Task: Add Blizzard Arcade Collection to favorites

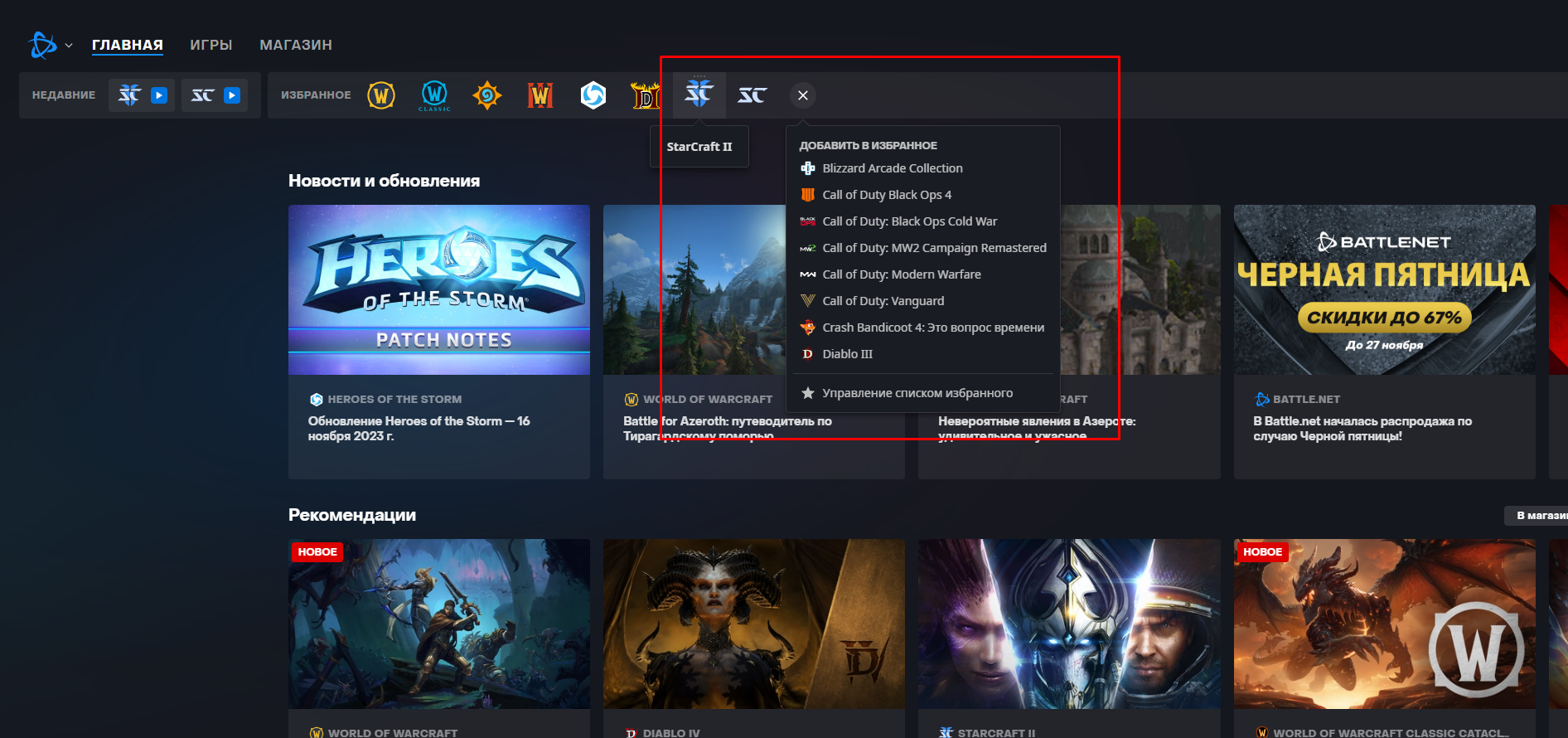Action: (923, 168)
